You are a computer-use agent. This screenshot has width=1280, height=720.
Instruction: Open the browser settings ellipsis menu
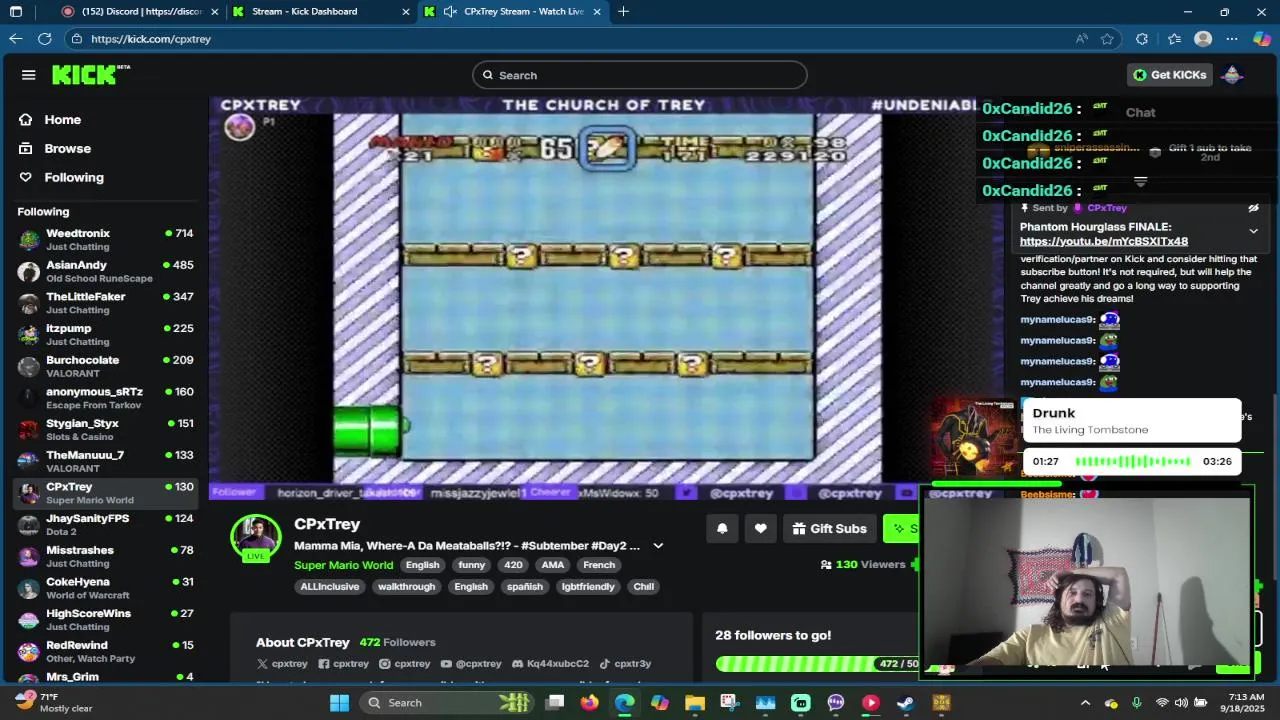coord(1232,39)
